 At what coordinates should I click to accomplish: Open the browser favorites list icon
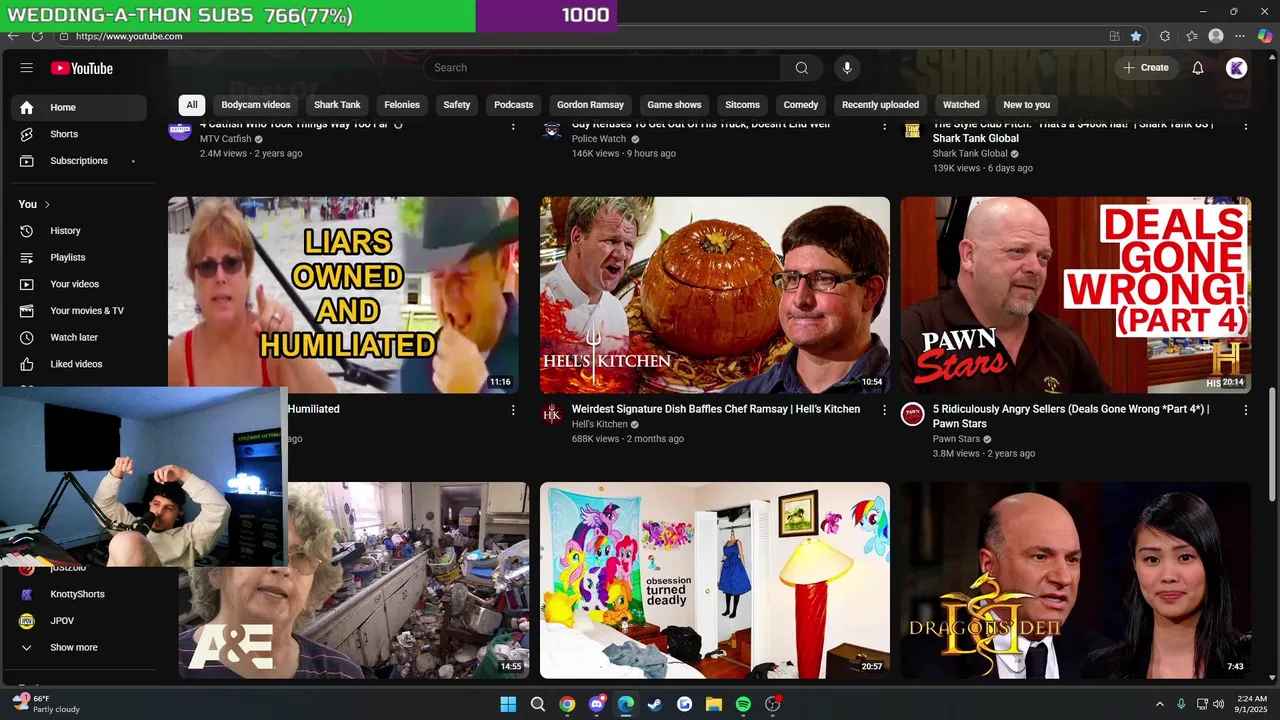tap(1191, 36)
